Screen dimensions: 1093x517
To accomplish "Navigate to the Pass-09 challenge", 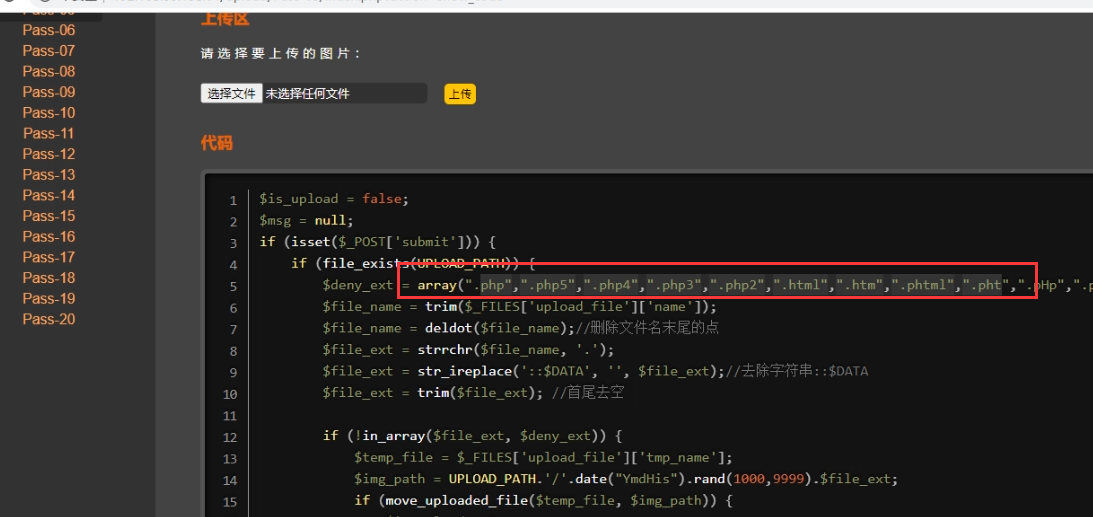I will click(x=49, y=92).
